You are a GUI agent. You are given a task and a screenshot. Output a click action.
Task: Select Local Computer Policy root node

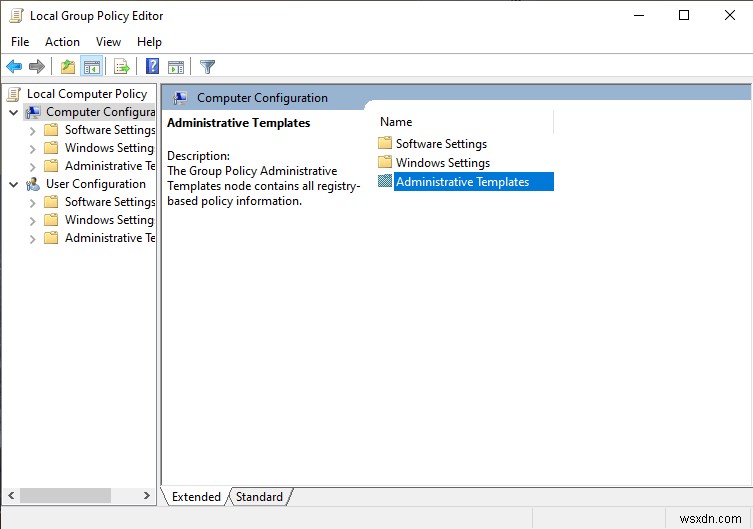[87, 94]
